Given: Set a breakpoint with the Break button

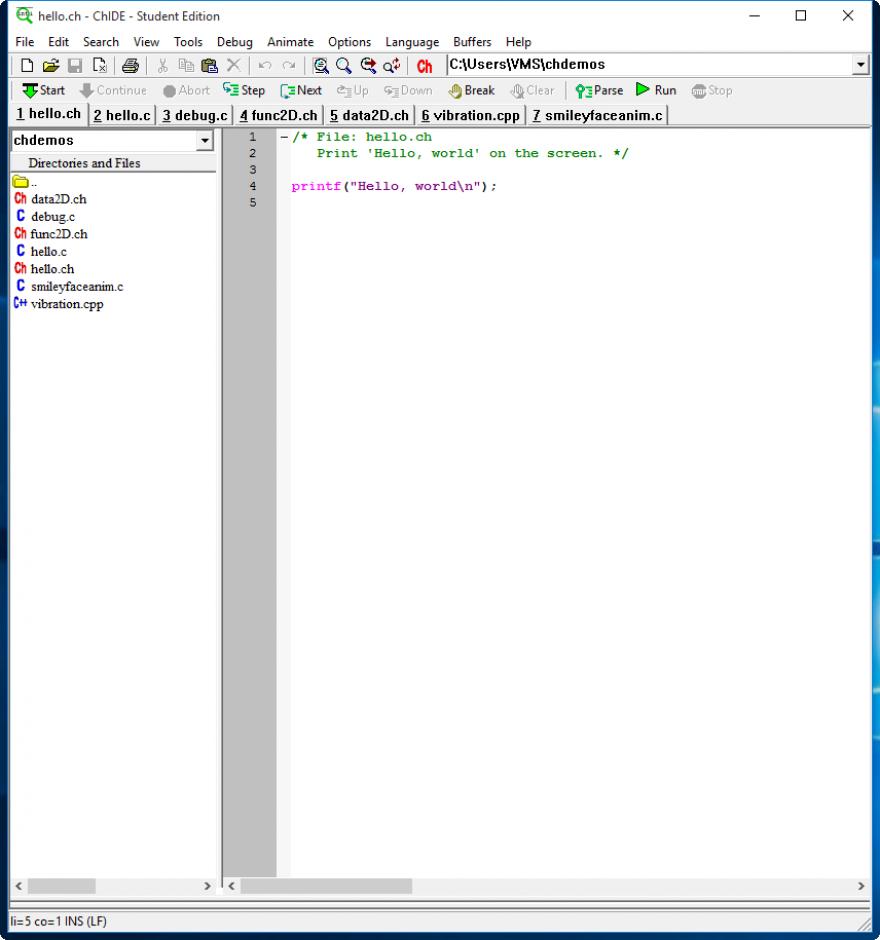Looking at the screenshot, I should point(472,91).
